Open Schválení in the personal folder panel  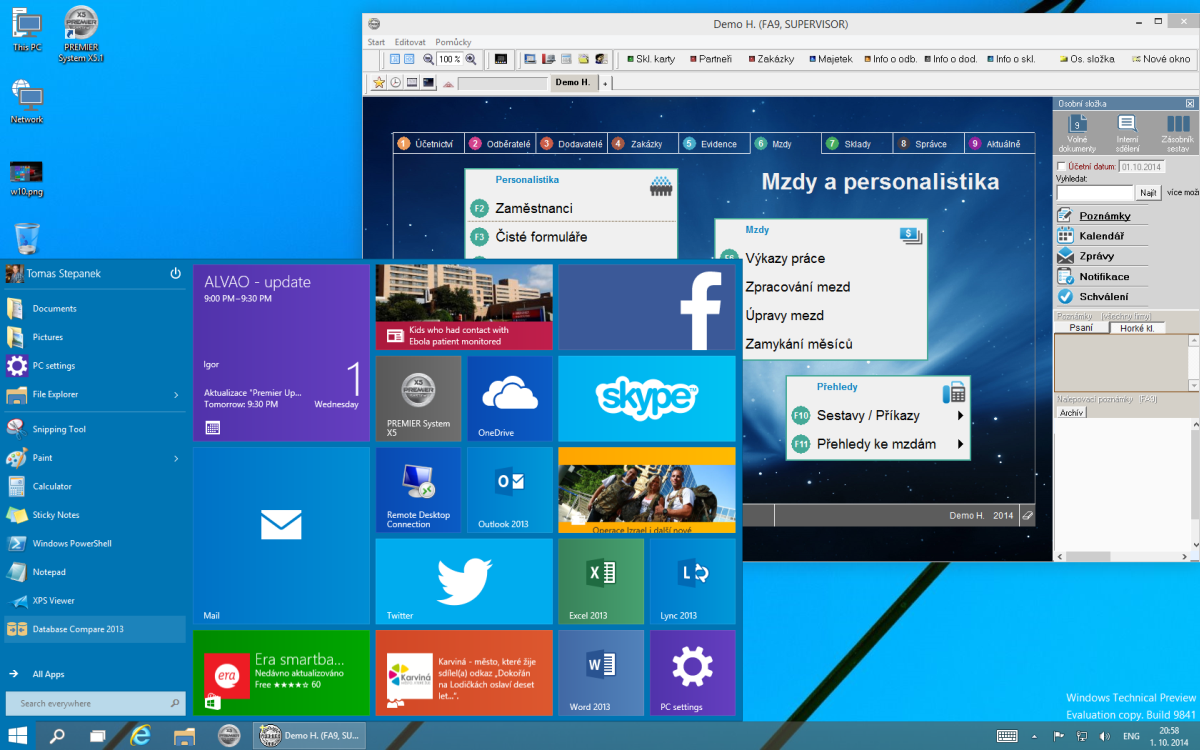[1103, 296]
